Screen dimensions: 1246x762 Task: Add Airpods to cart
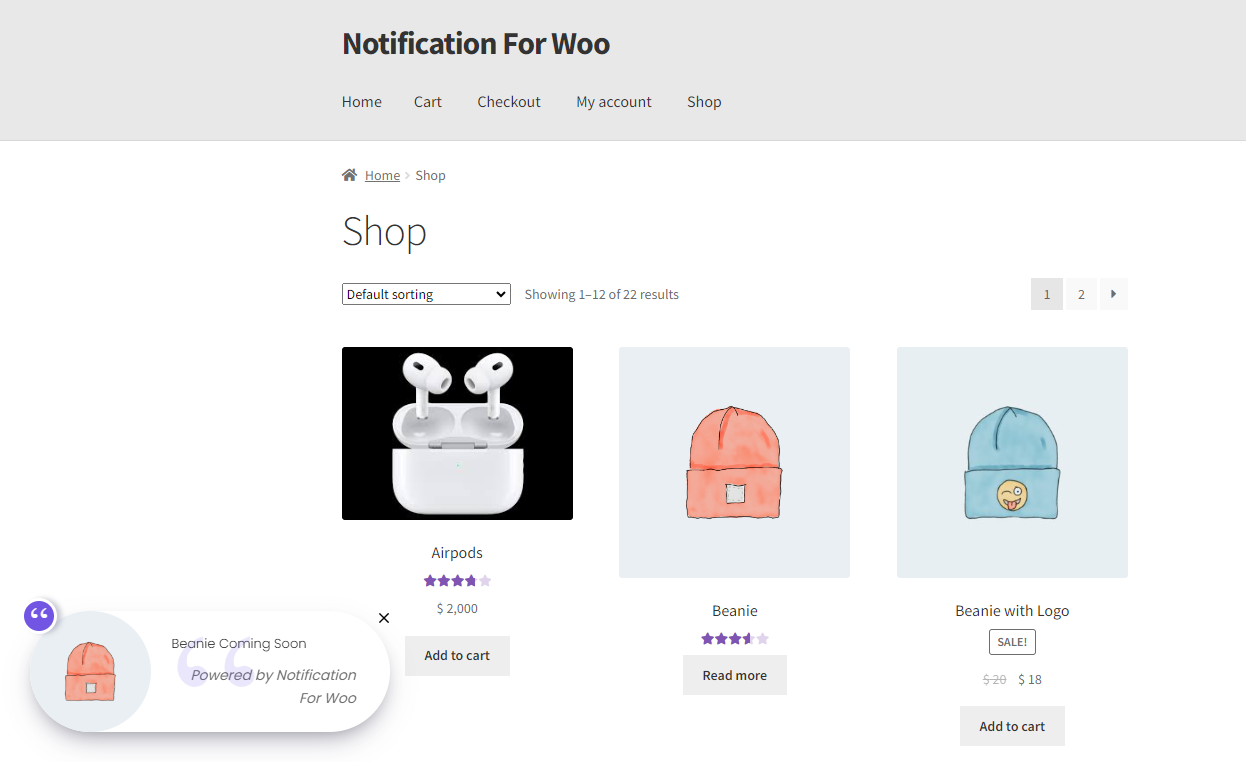point(457,656)
